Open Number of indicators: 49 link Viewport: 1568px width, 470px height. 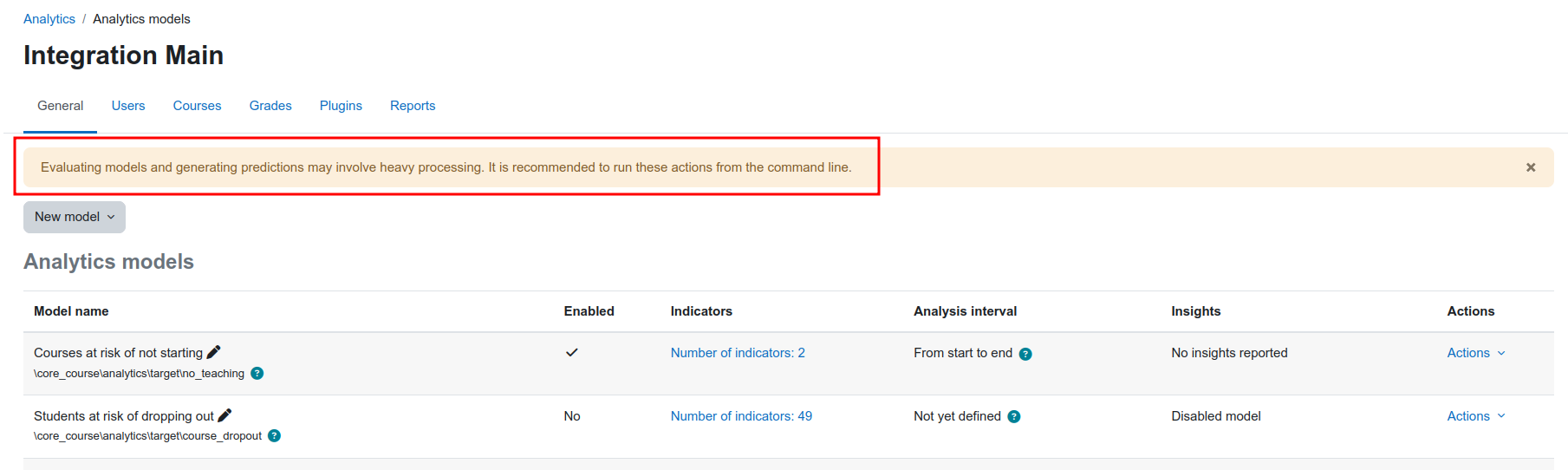[741, 416]
